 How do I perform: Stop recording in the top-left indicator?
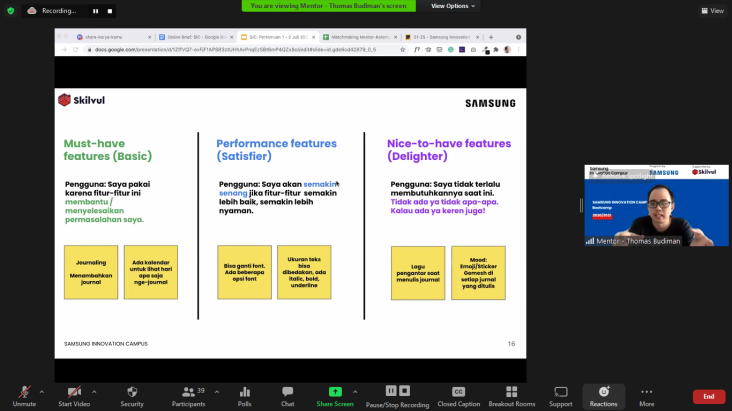pos(110,11)
